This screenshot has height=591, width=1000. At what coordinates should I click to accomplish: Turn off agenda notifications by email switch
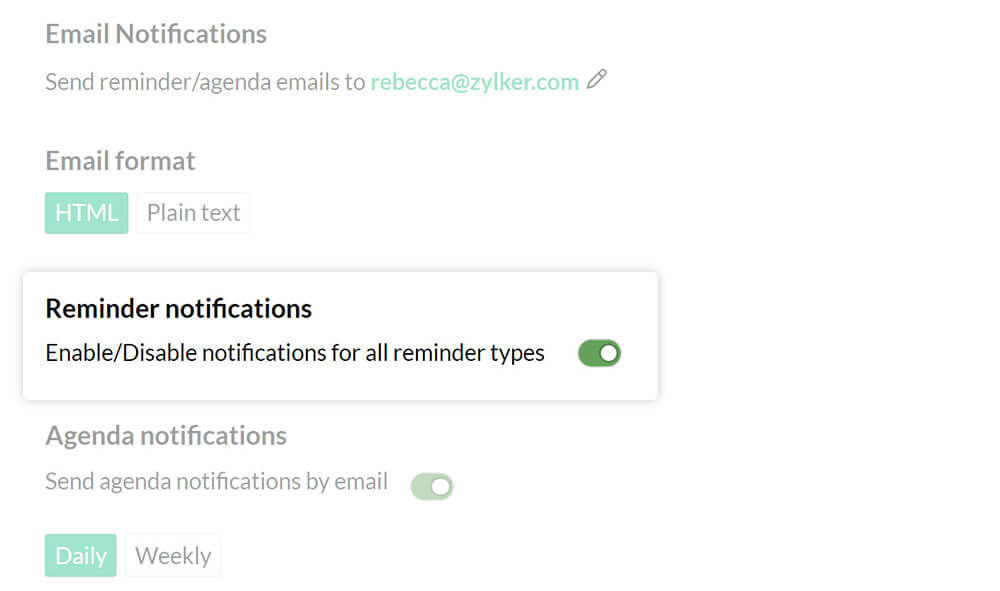(432, 487)
